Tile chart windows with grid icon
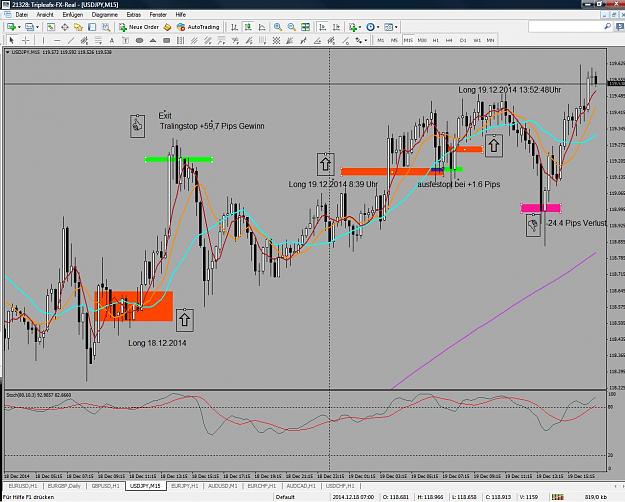Screen dimensions: 625x502 coord(305,27)
